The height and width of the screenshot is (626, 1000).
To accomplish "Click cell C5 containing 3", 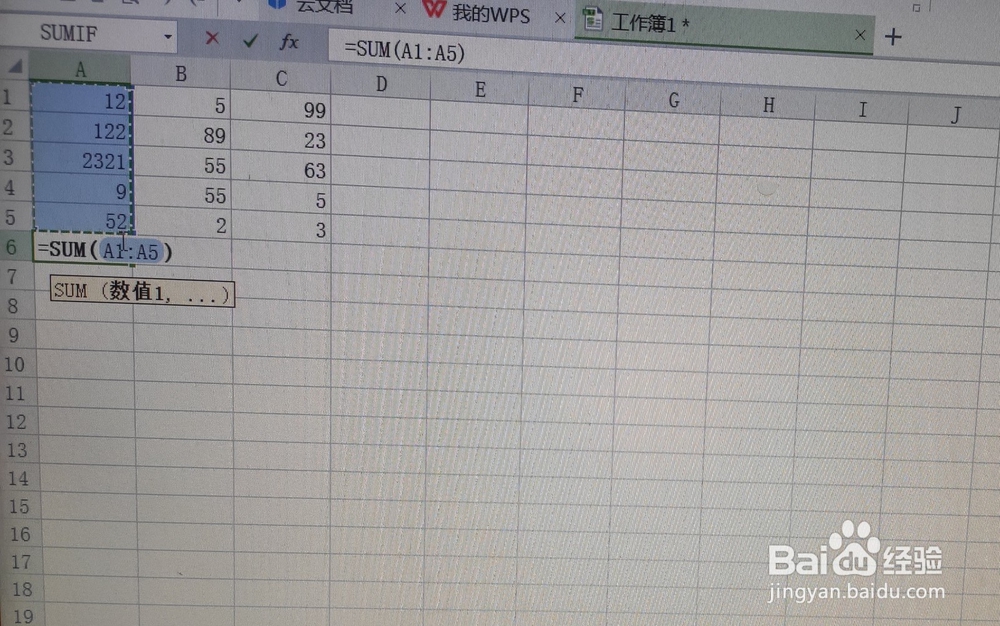I will tap(281, 228).
